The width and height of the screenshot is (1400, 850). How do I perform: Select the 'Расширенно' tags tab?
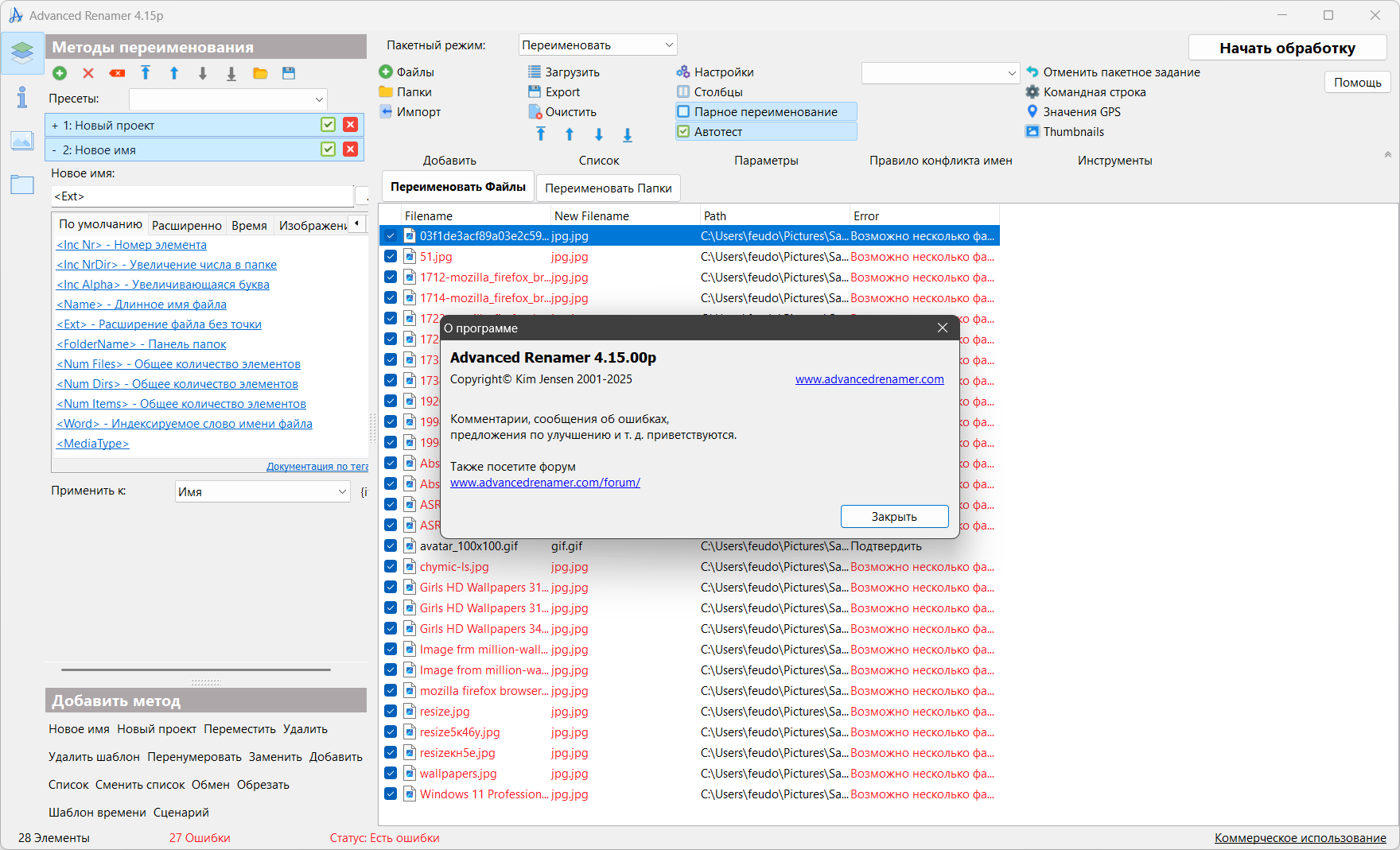tap(186, 226)
